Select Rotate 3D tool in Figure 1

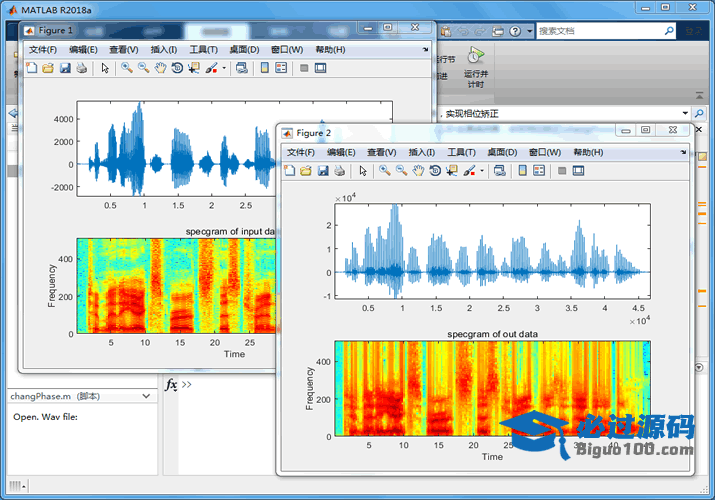coord(177,68)
